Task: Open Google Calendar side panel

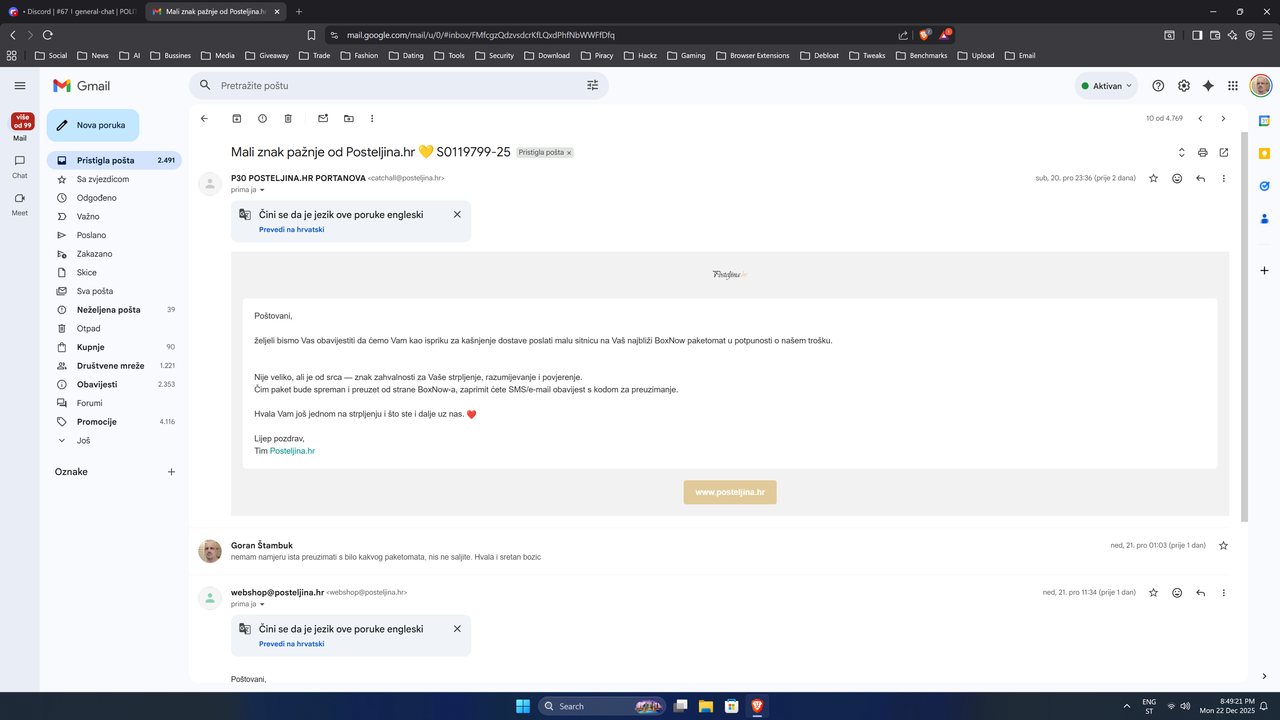Action: pos(1264,120)
